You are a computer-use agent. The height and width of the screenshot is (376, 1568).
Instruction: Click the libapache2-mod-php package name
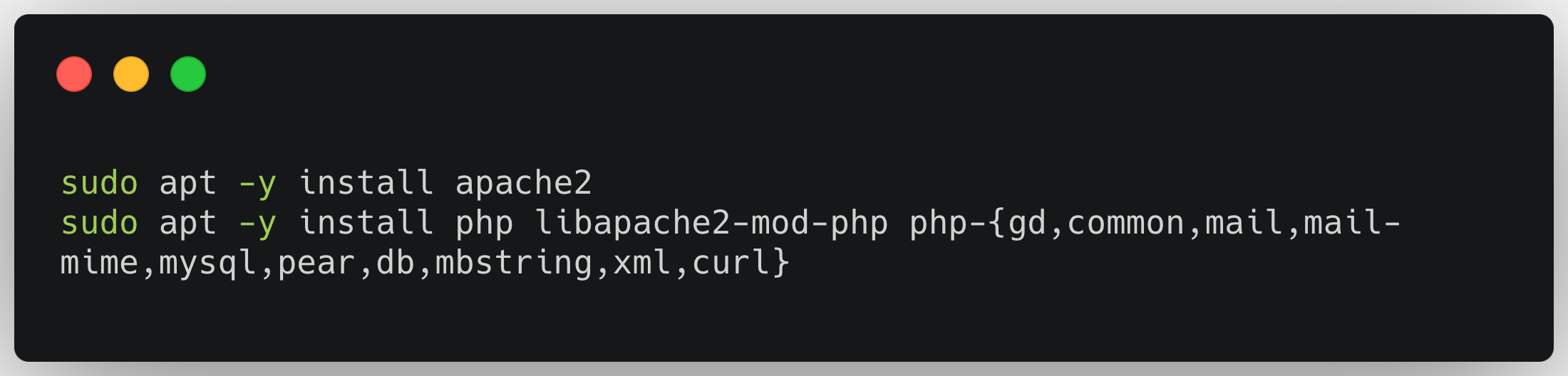coord(711,224)
